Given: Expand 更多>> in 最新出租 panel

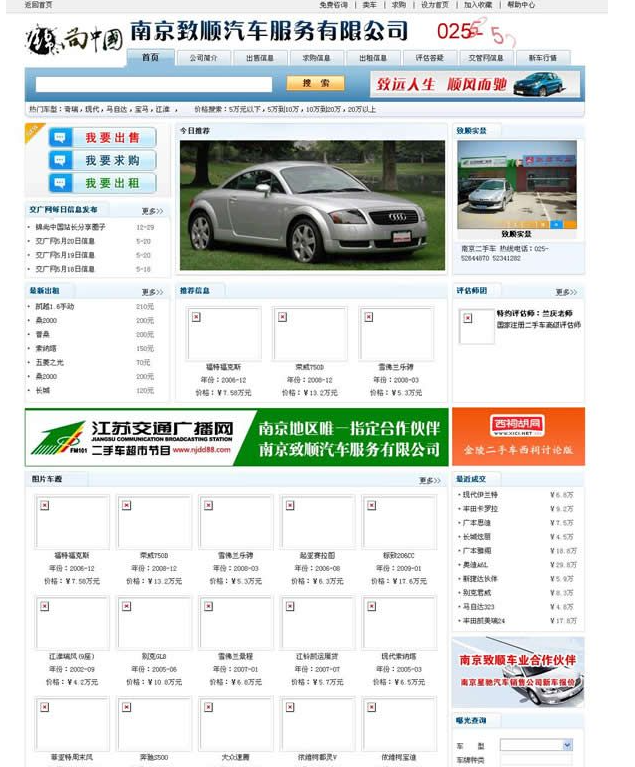Looking at the screenshot, I should 152,292.
